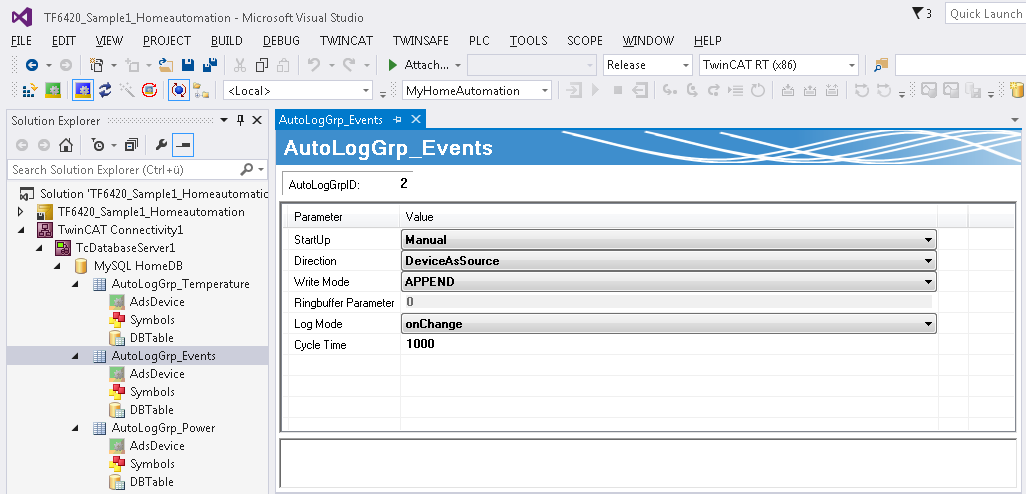Collapse the TcDatabaseServer1 tree node

tap(39, 248)
